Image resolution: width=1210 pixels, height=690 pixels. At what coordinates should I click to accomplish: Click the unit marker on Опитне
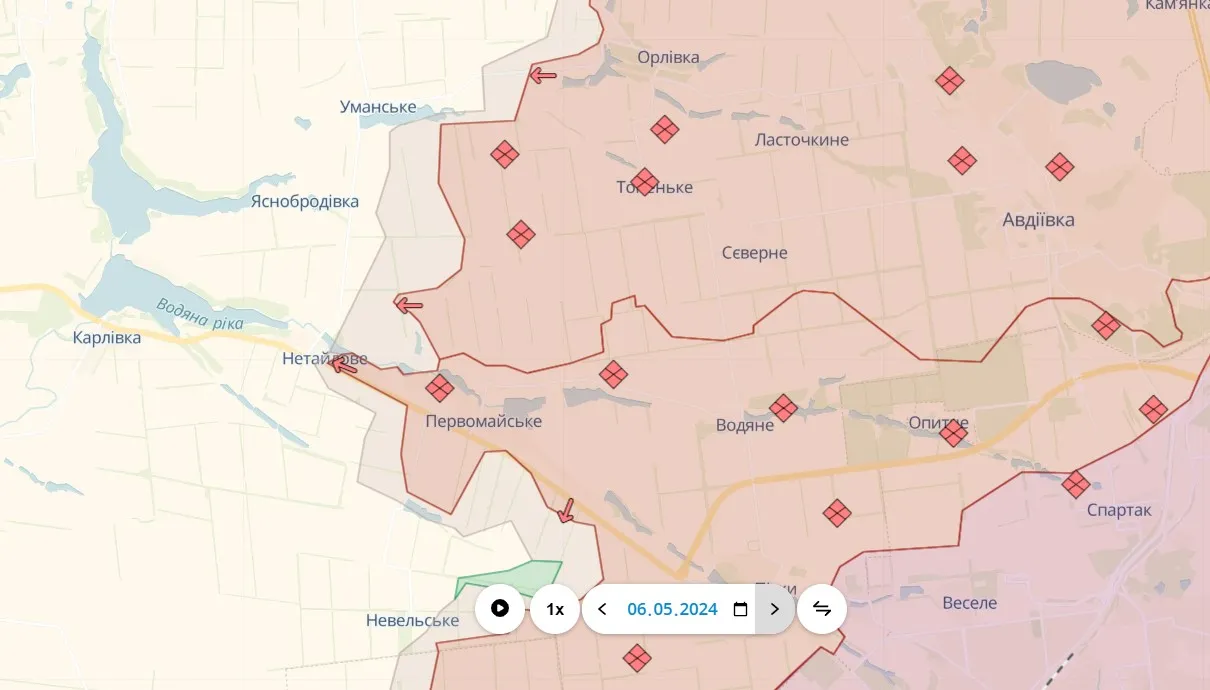[953, 432]
